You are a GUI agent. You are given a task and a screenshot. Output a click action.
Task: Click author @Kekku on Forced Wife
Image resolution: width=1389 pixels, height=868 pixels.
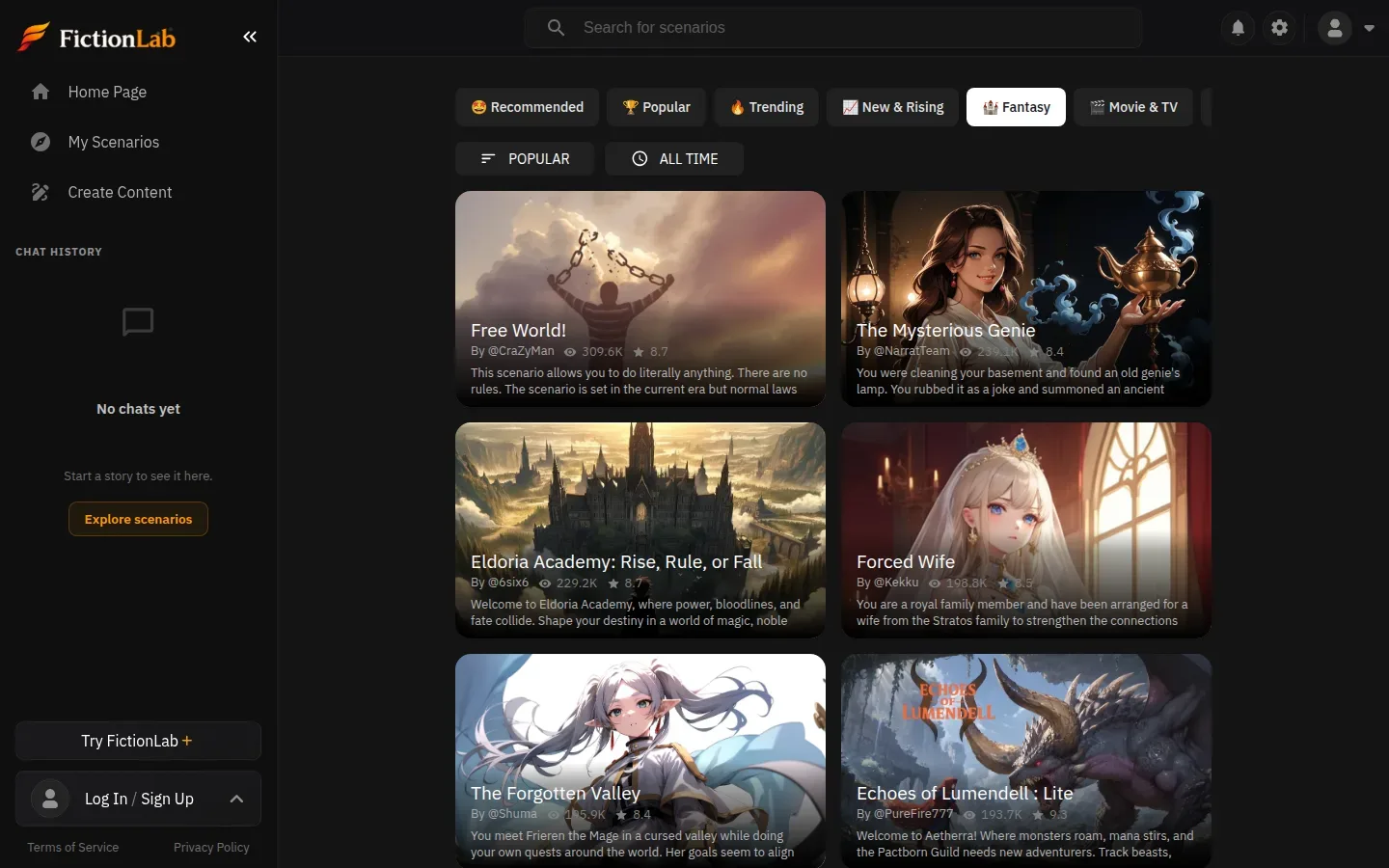pyautogui.click(x=896, y=583)
